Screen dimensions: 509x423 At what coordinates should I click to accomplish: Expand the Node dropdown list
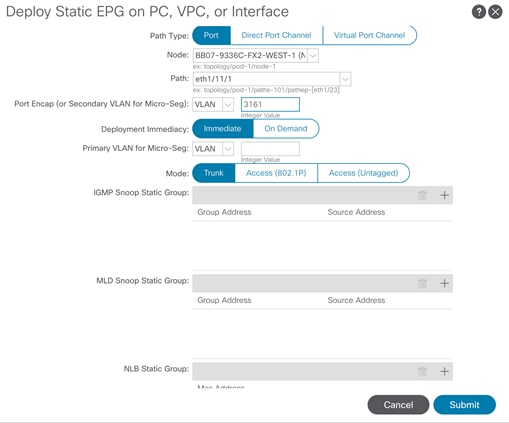(x=313, y=56)
